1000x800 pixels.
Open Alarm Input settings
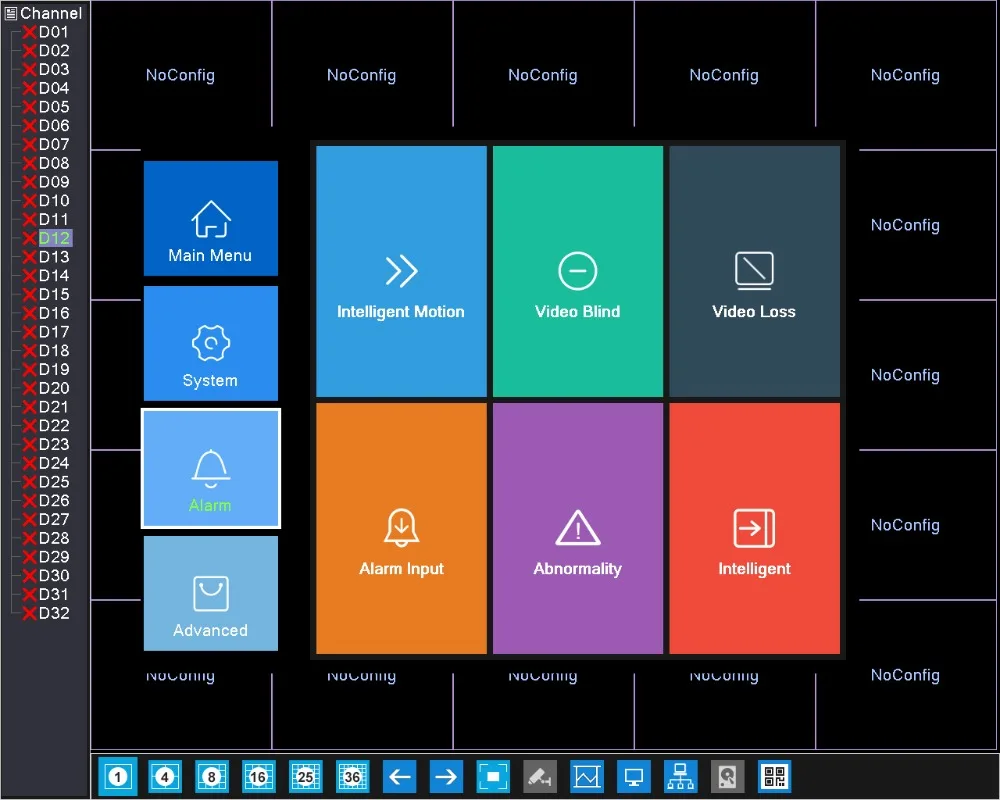(401, 528)
